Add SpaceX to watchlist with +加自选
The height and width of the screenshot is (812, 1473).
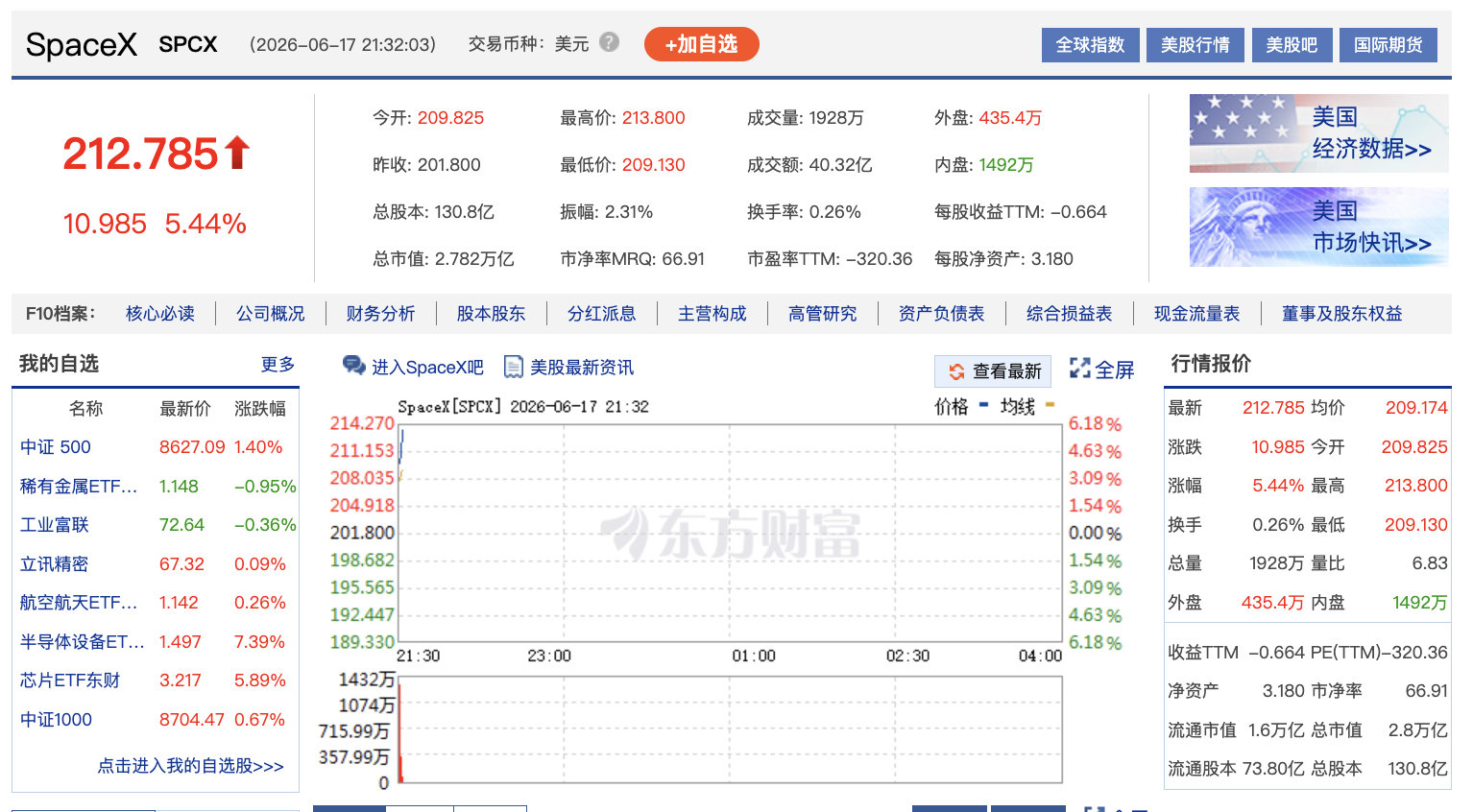click(701, 44)
